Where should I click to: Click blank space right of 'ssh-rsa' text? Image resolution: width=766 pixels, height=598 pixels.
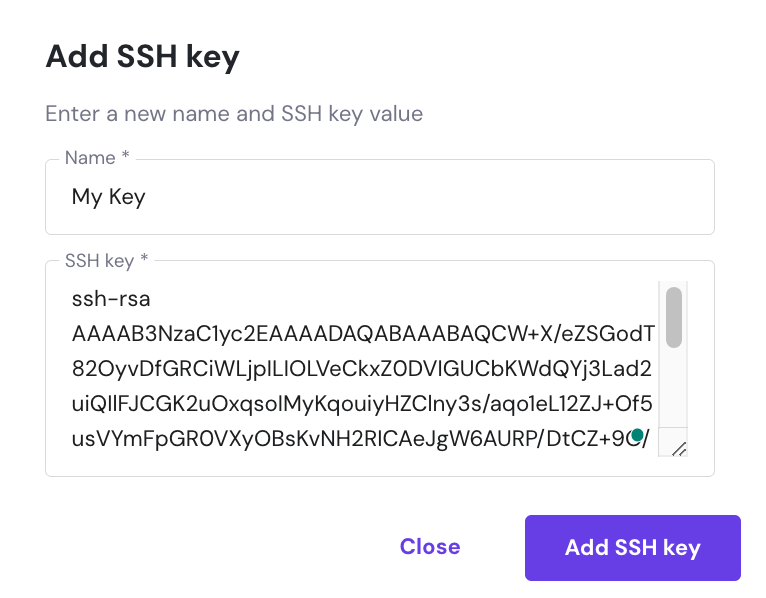[400, 298]
